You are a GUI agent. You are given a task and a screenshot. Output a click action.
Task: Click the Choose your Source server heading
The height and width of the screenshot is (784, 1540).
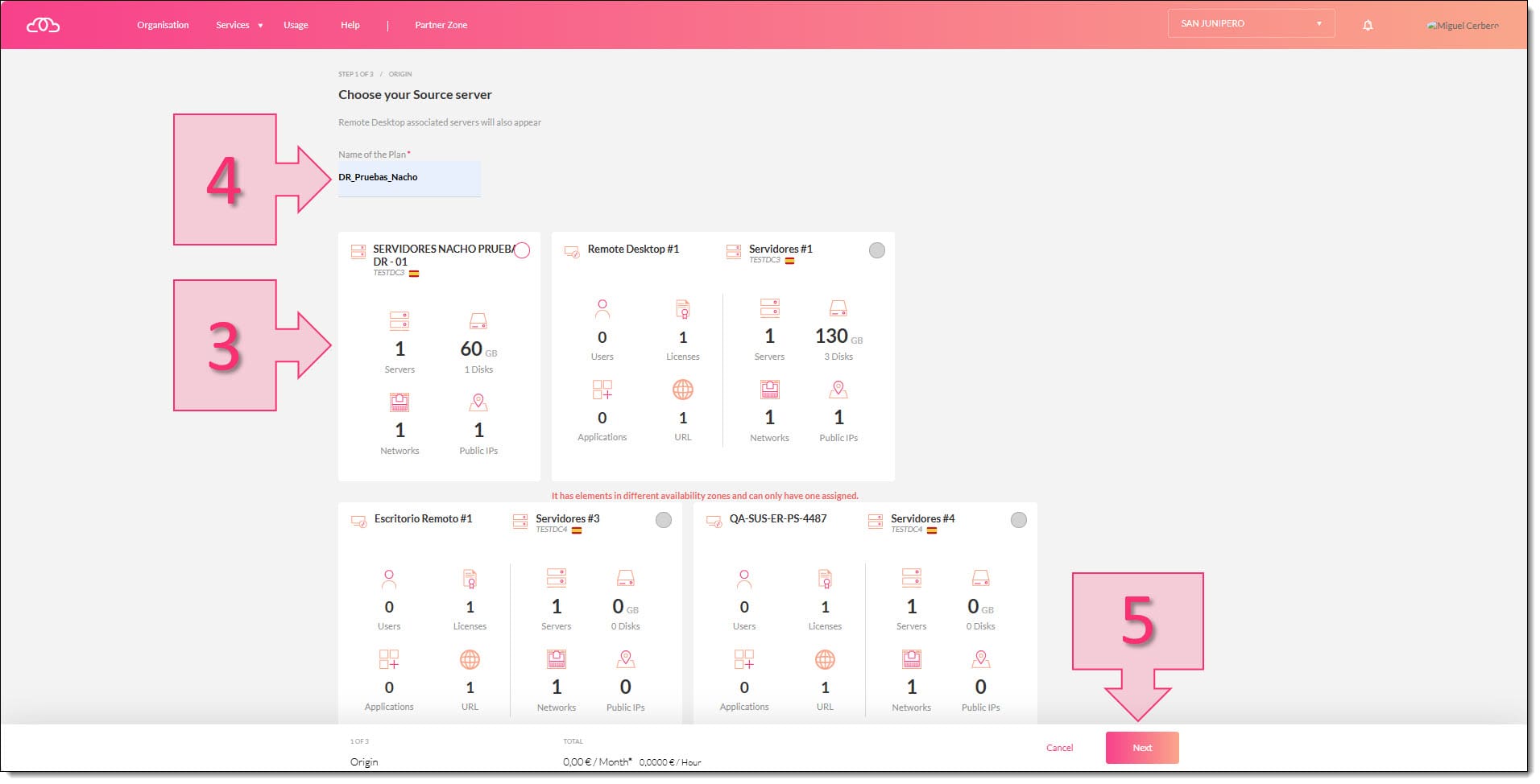[x=415, y=95]
